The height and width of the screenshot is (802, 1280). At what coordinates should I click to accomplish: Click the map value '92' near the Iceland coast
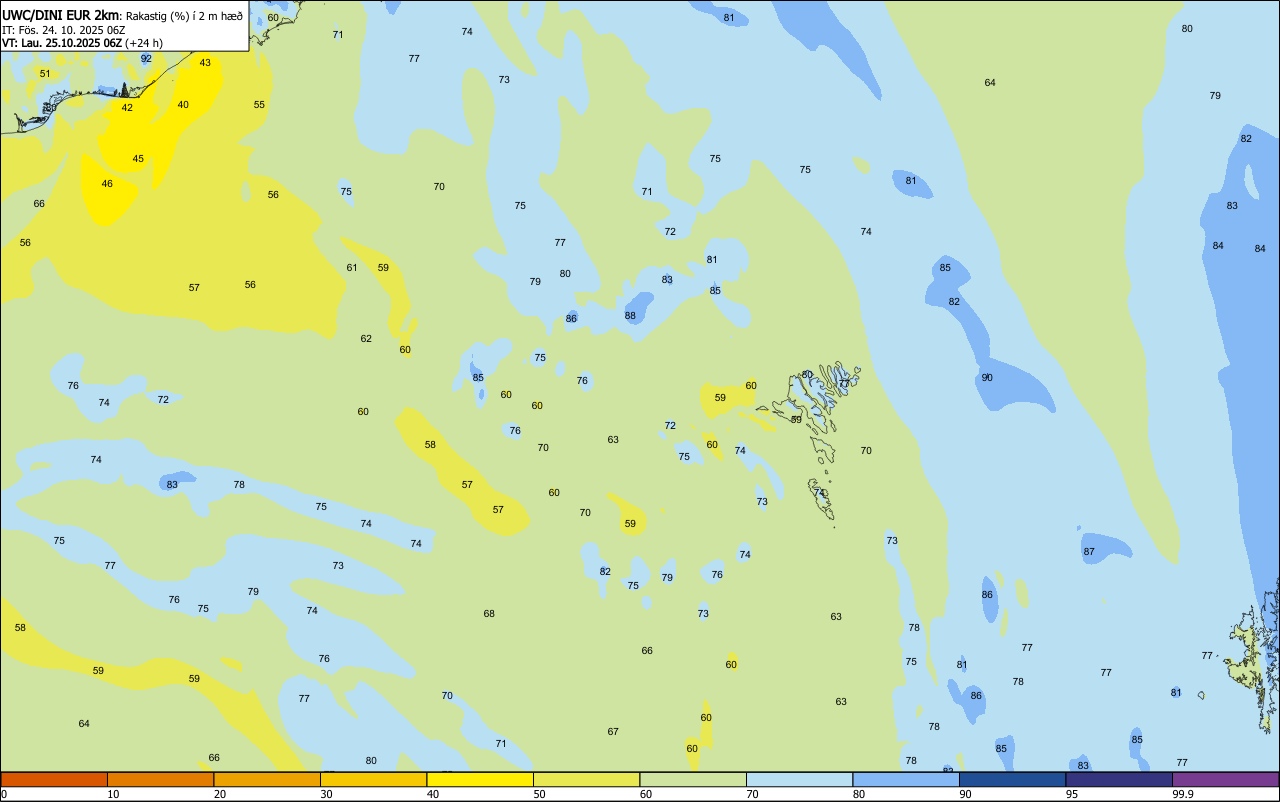(x=146, y=58)
